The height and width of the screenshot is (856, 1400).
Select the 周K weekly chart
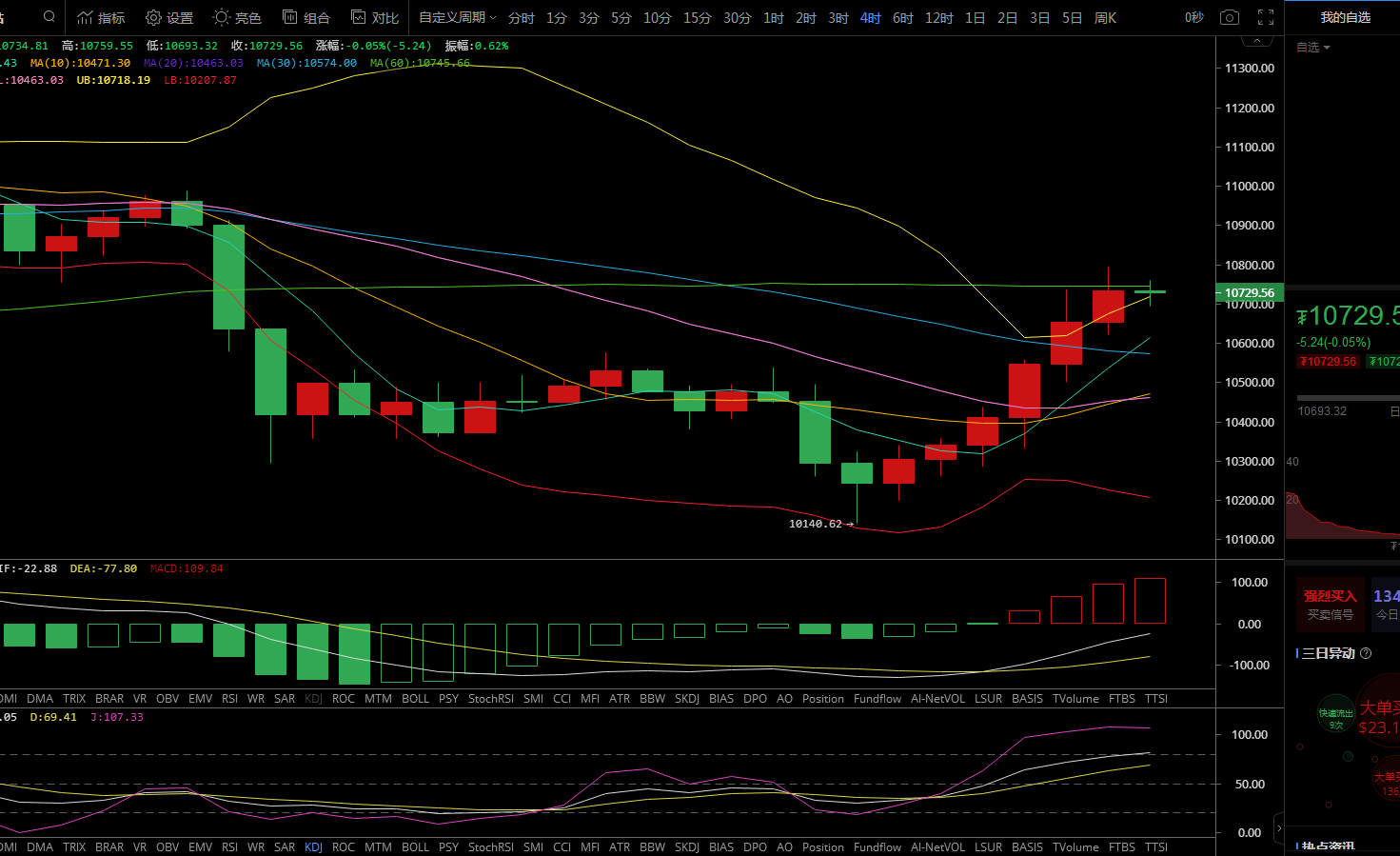[1106, 17]
